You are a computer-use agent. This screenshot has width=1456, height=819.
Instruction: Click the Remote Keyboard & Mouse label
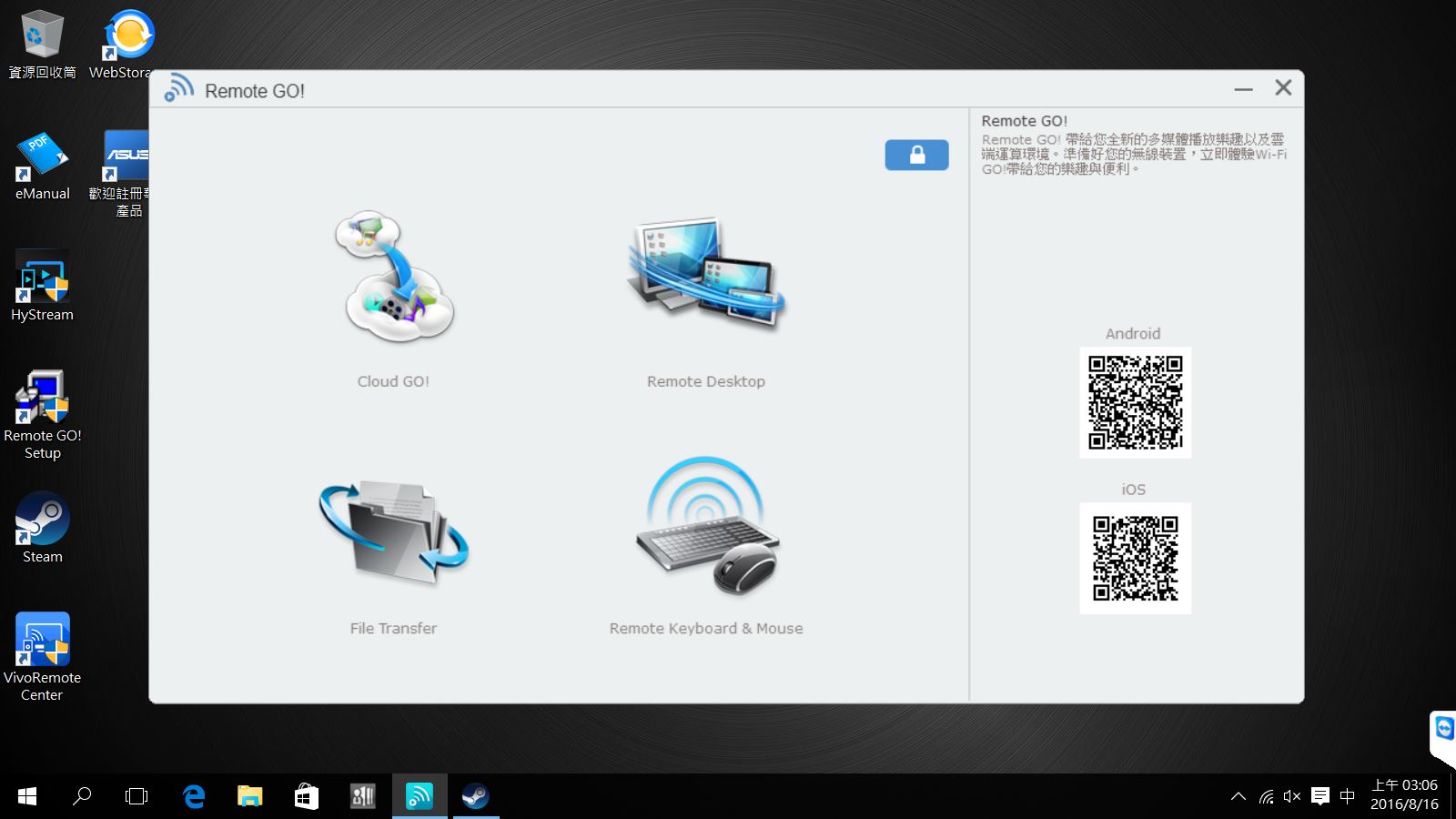[706, 628]
